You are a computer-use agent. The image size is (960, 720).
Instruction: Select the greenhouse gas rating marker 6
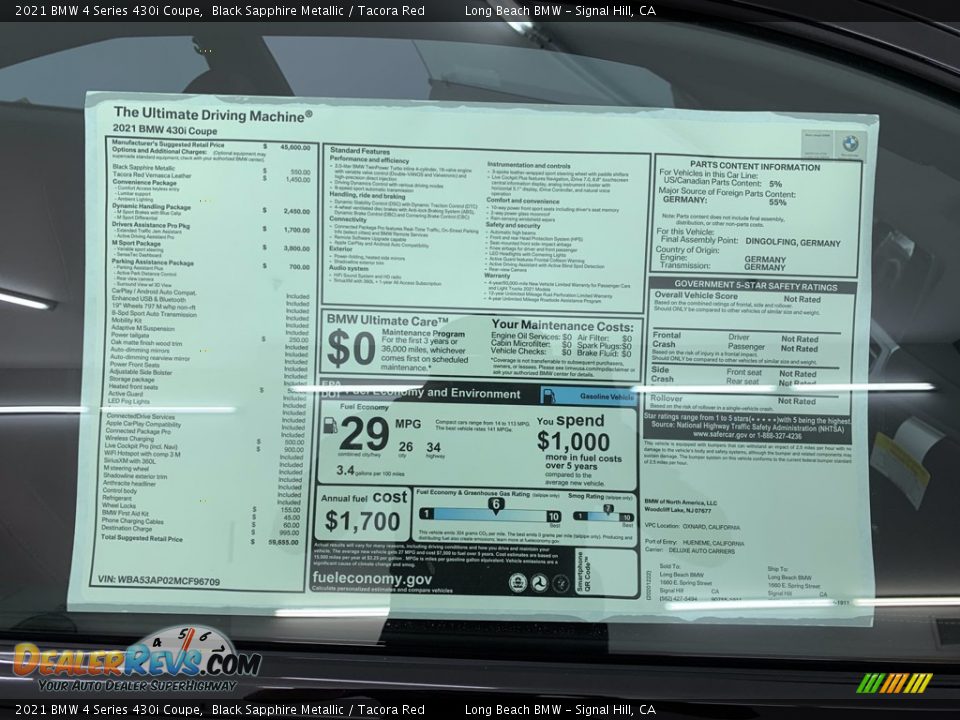496,505
